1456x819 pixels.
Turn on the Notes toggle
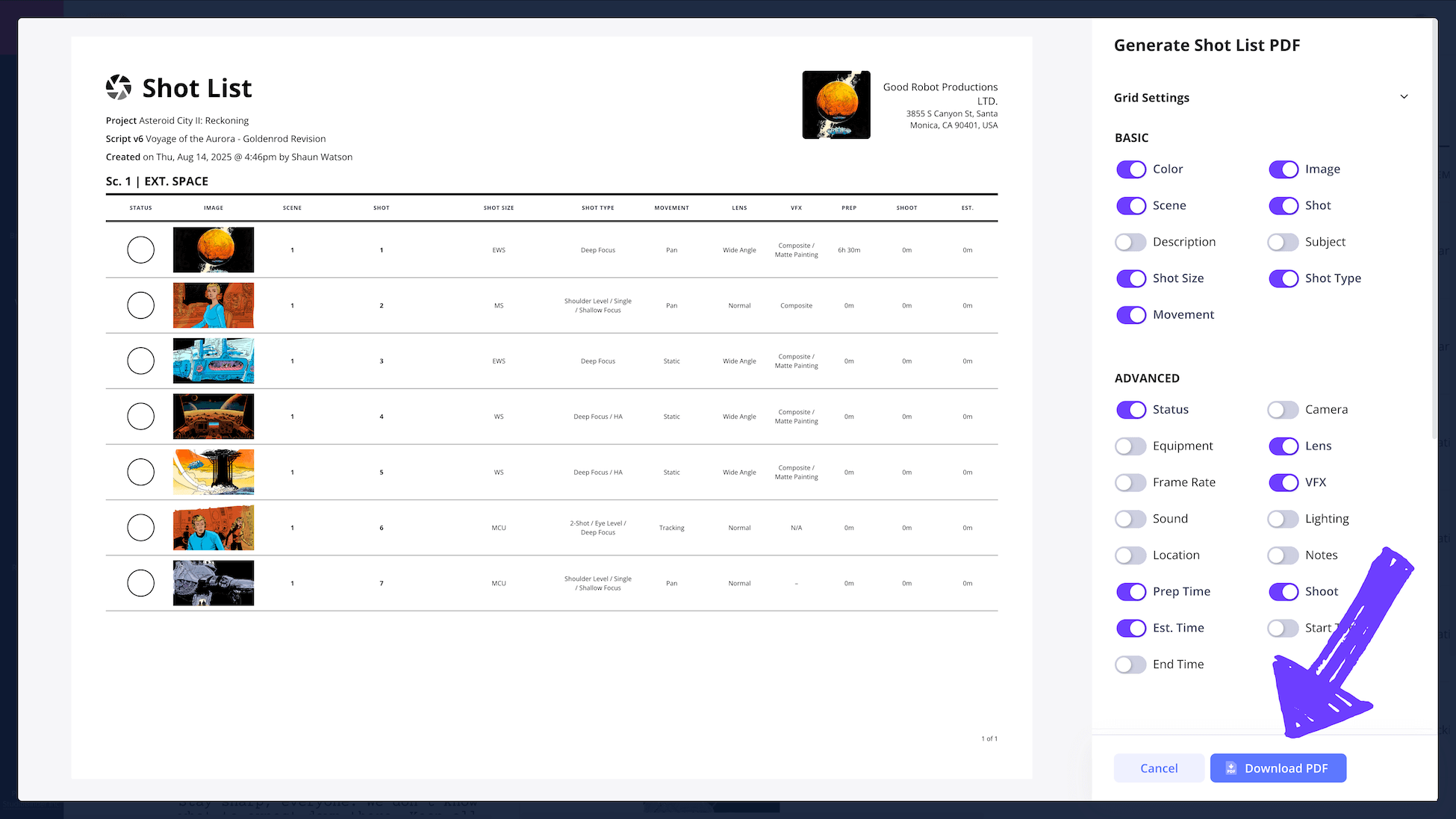tap(1284, 555)
